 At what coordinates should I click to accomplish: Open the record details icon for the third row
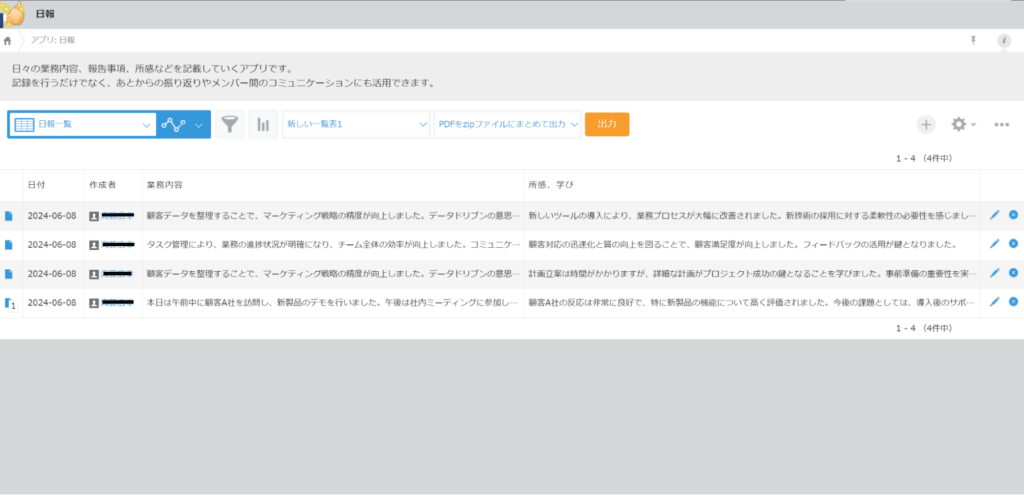click(x=9, y=273)
